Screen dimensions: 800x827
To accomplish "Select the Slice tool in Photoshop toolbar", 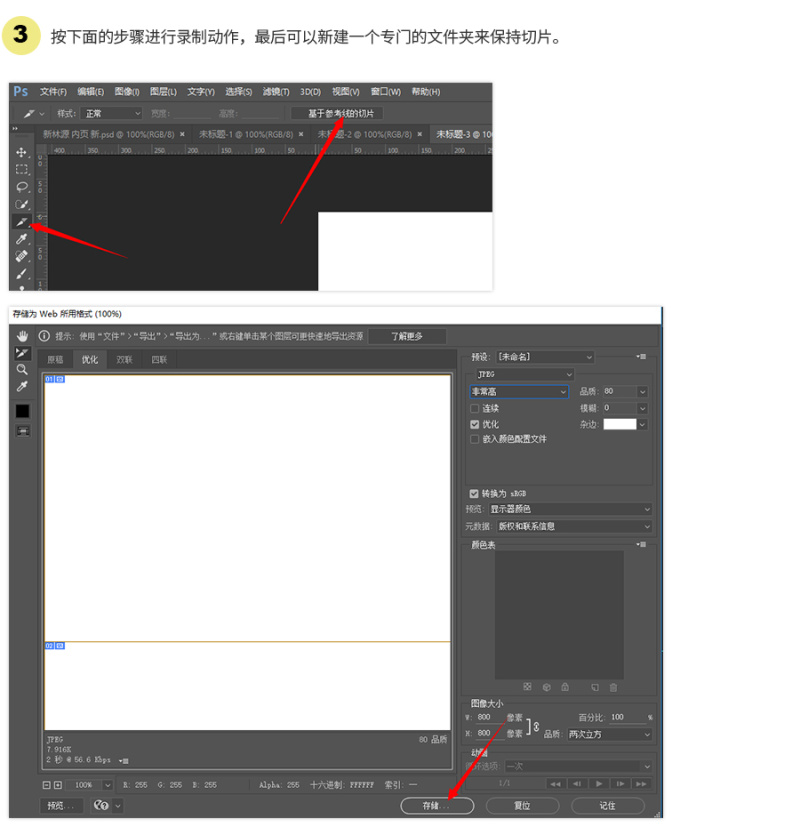I will pos(21,221).
